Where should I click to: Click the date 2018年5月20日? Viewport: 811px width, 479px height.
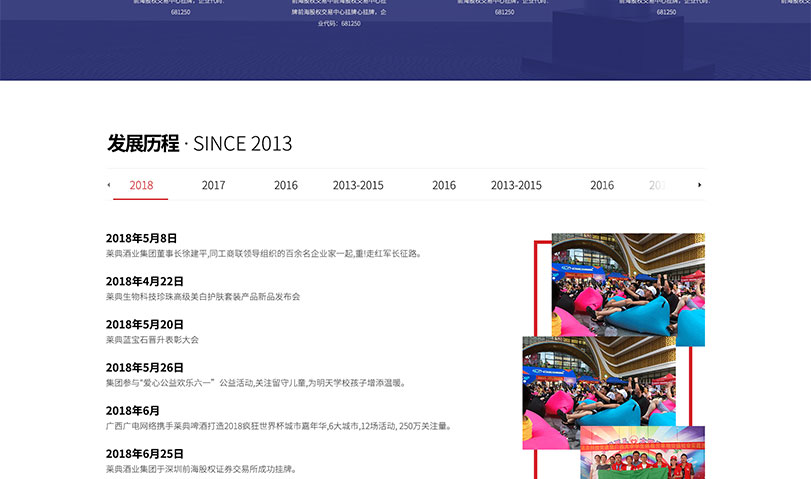pyautogui.click(x=145, y=324)
